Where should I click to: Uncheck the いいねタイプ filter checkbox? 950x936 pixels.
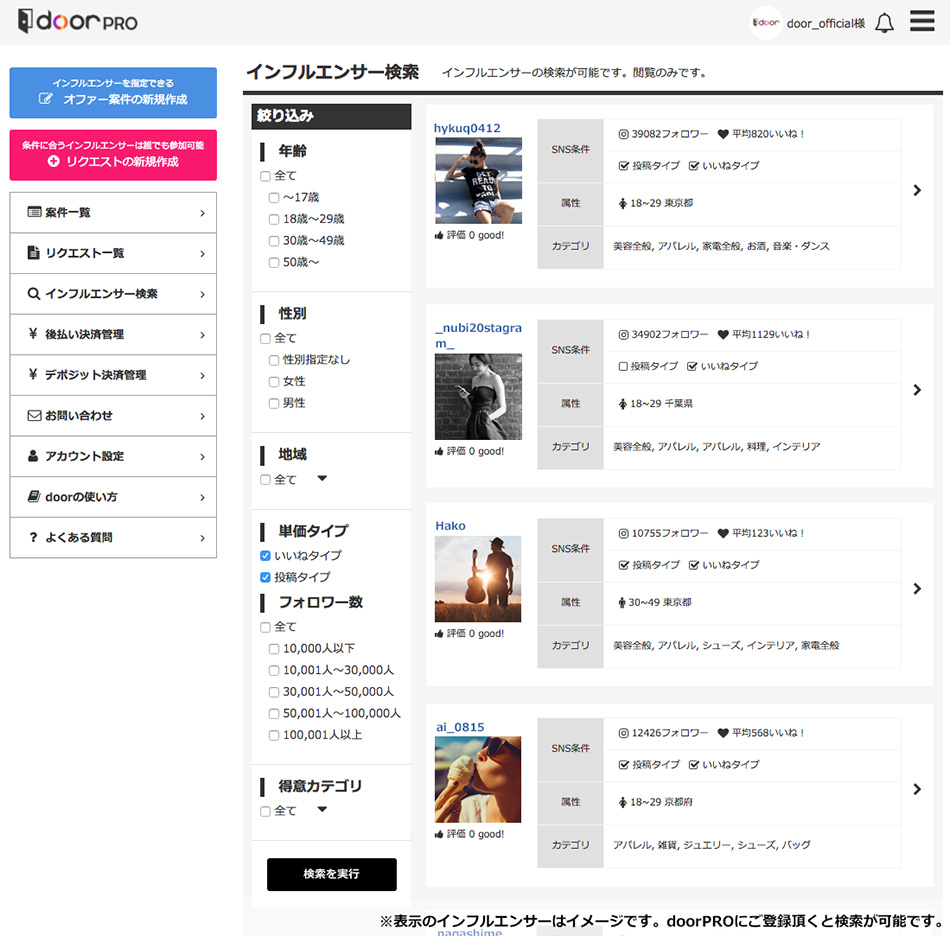pyautogui.click(x=265, y=556)
